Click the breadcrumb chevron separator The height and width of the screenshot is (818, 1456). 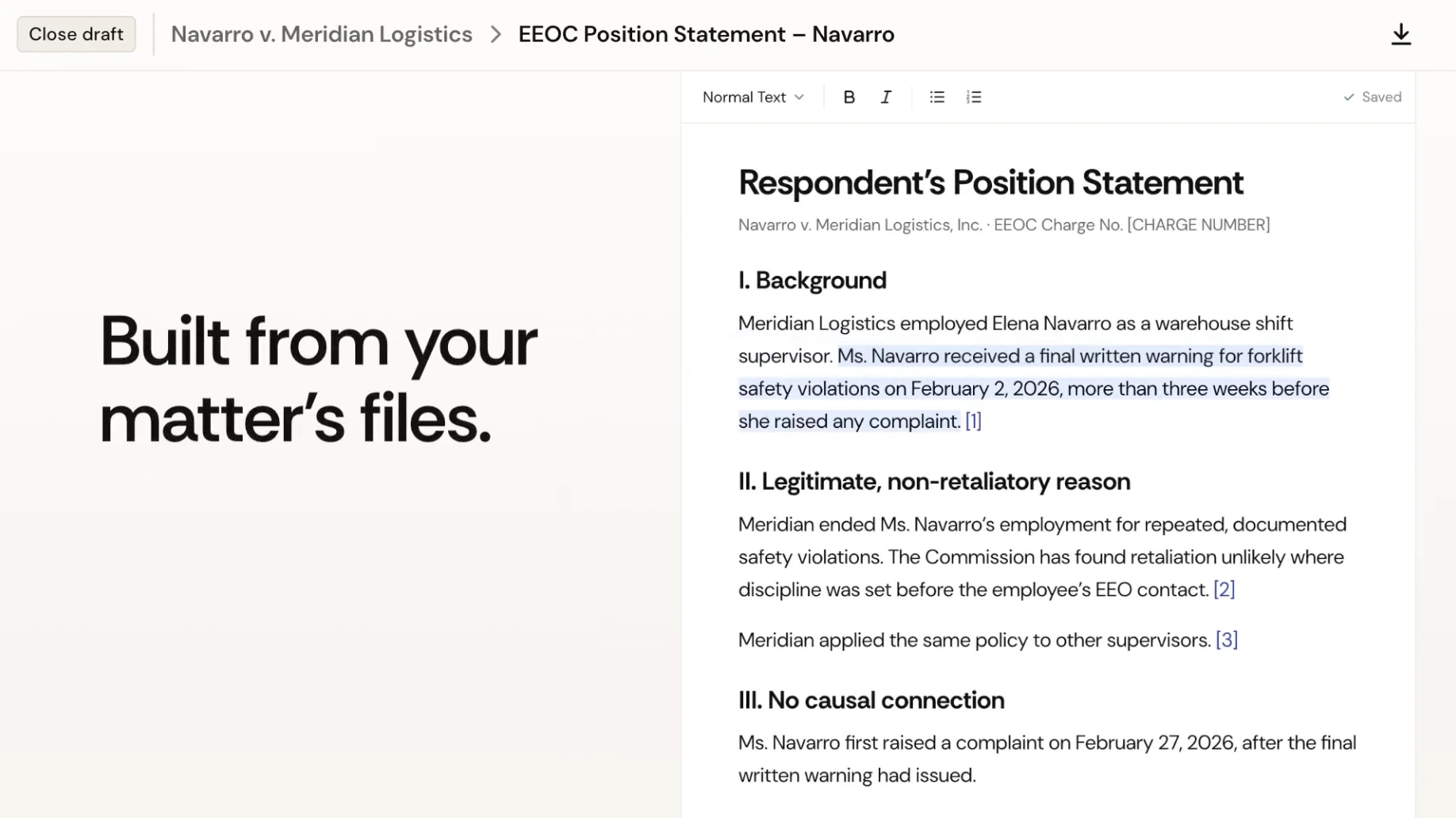(x=496, y=34)
